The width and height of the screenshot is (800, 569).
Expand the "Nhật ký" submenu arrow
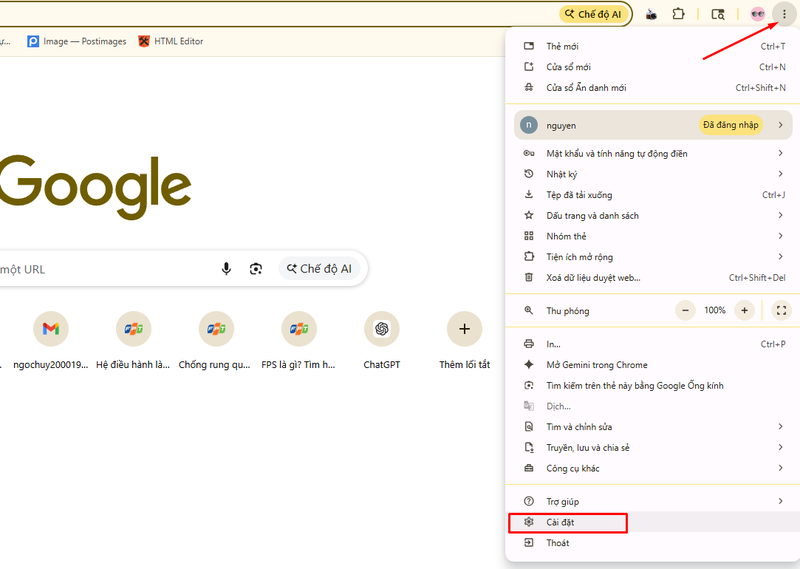(x=780, y=174)
